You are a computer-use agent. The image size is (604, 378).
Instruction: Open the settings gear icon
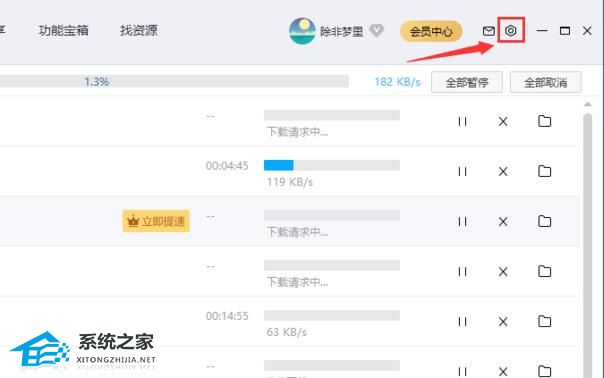(511, 30)
